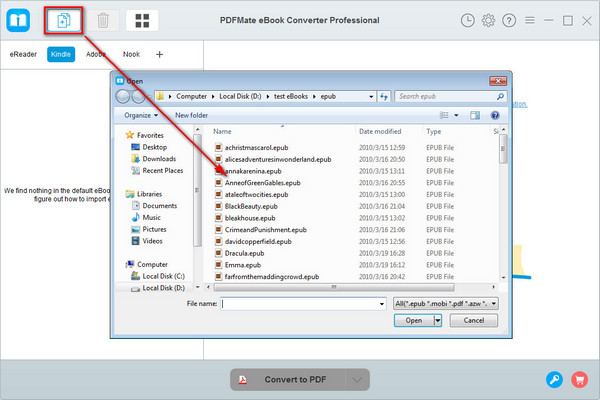This screenshot has height=400, width=600.
Task: Select Music library
Action: pyautogui.click(x=146, y=217)
